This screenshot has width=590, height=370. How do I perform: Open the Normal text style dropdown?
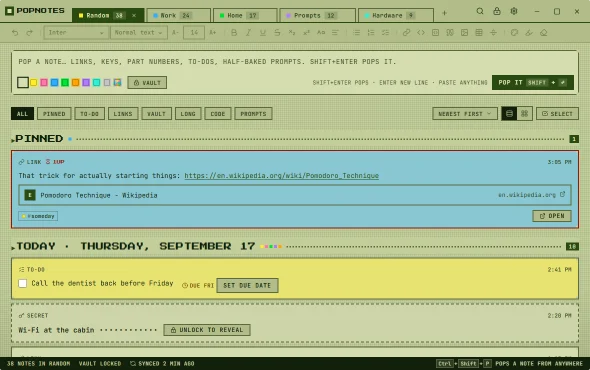(x=139, y=33)
